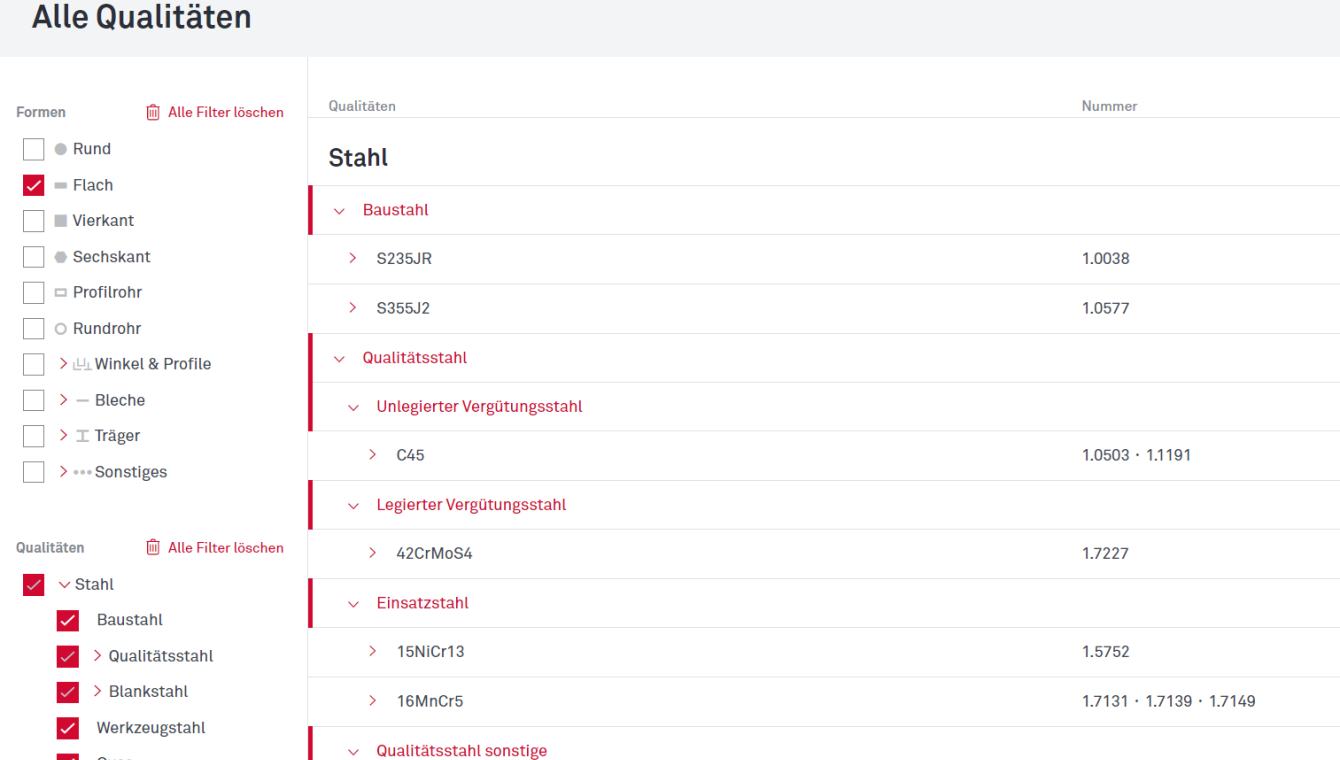Viewport: 1340px width, 760px height.
Task: Open the 42CrMoS4 quality entry
Action: (x=434, y=553)
